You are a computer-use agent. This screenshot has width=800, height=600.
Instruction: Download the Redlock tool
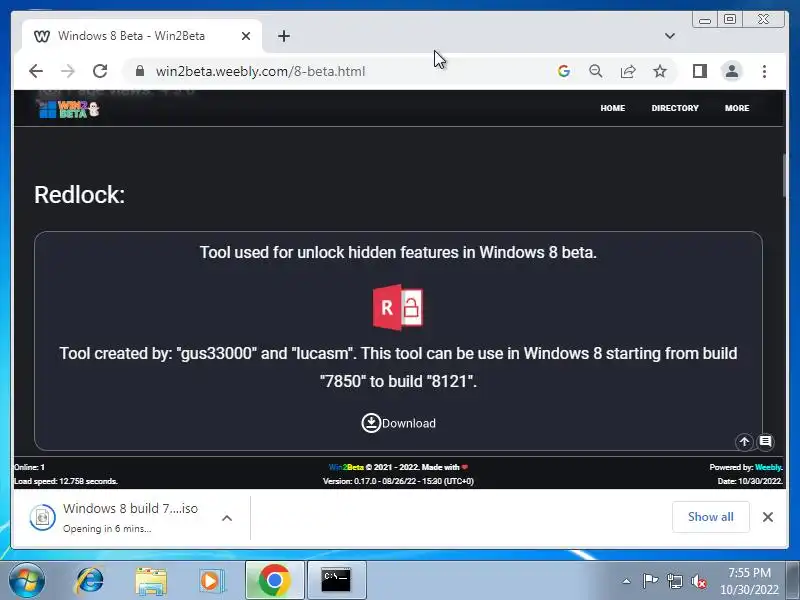coord(398,423)
